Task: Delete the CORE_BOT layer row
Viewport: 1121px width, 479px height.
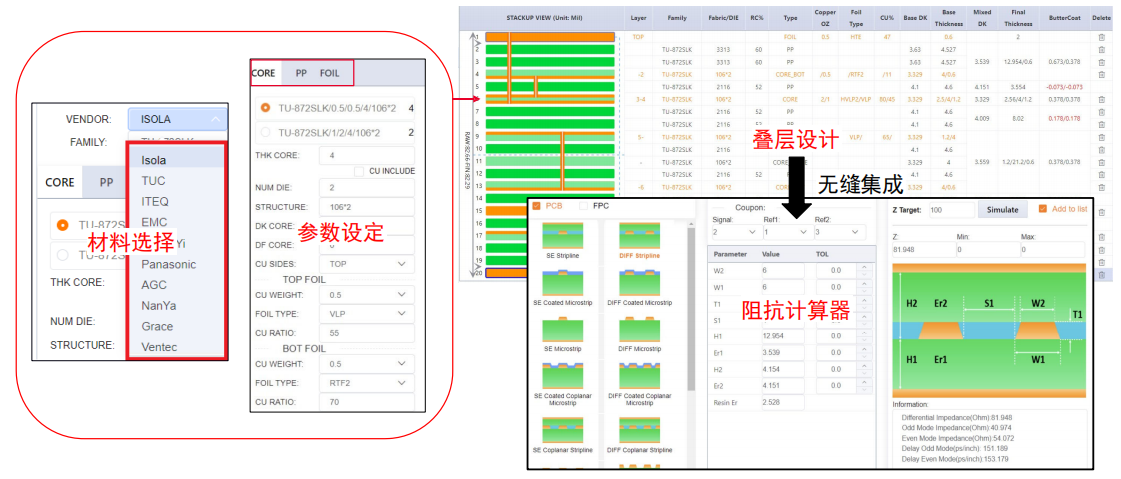Action: [1102, 74]
